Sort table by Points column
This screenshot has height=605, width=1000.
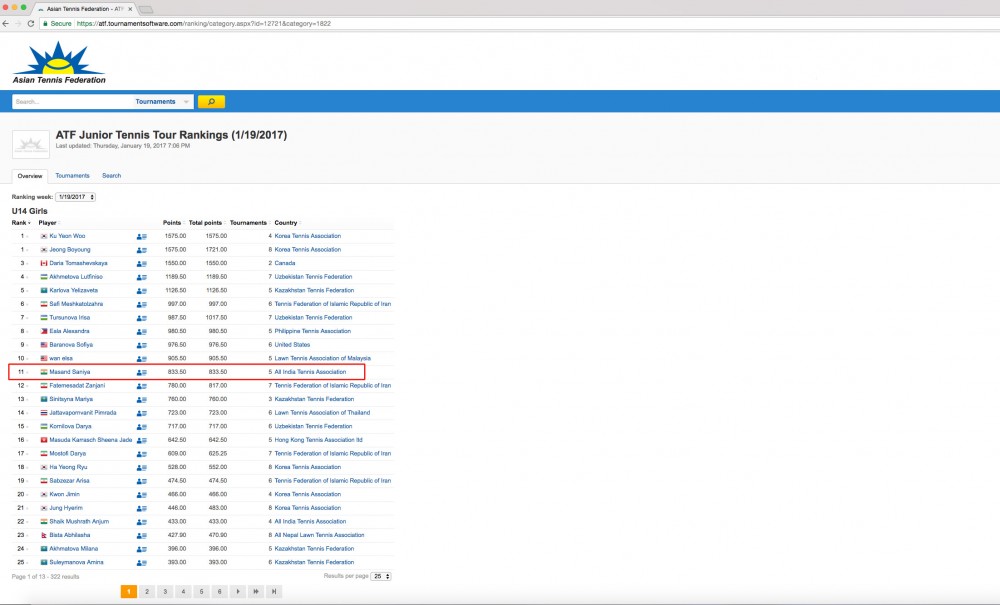173,222
